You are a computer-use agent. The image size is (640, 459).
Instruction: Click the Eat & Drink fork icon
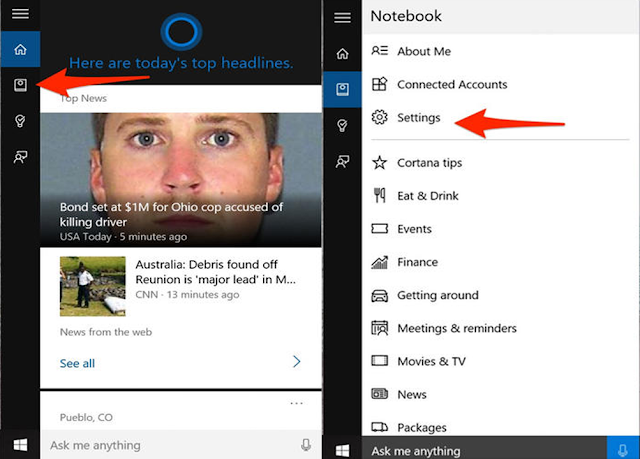click(x=379, y=195)
